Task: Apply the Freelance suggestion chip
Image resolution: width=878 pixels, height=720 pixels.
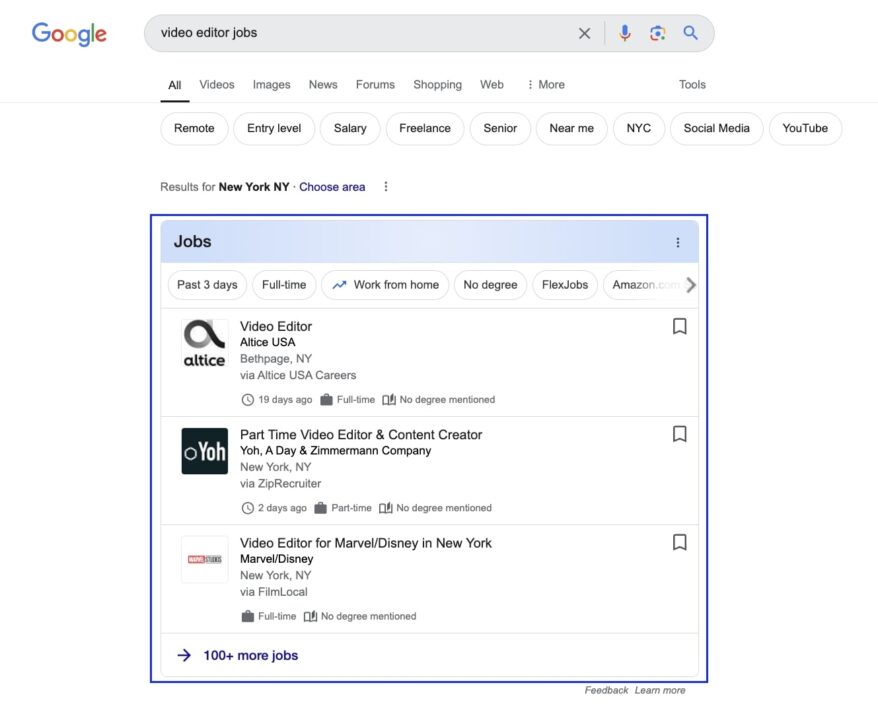Action: (425, 128)
